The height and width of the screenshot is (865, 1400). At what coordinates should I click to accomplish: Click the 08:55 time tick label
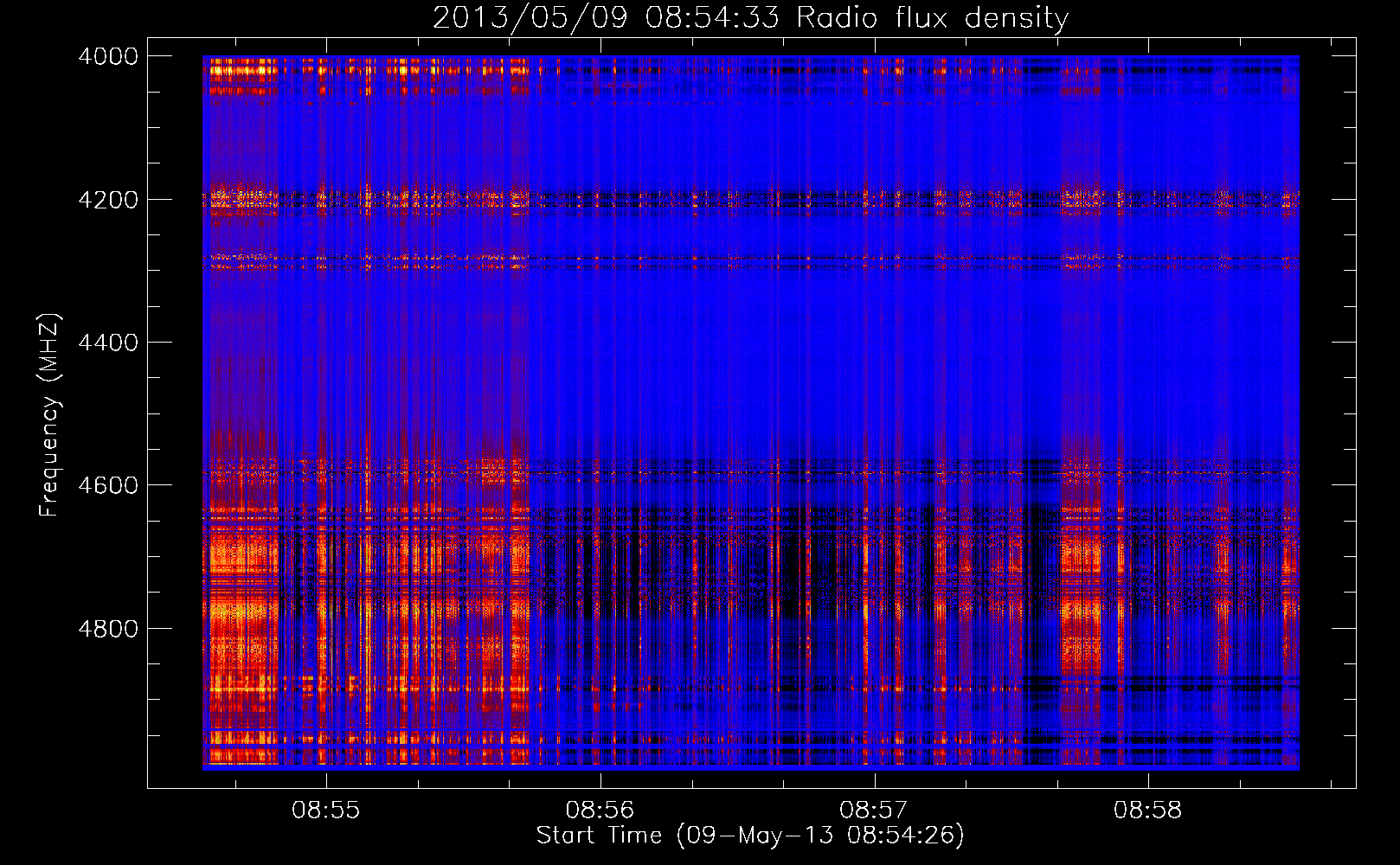coord(325,811)
